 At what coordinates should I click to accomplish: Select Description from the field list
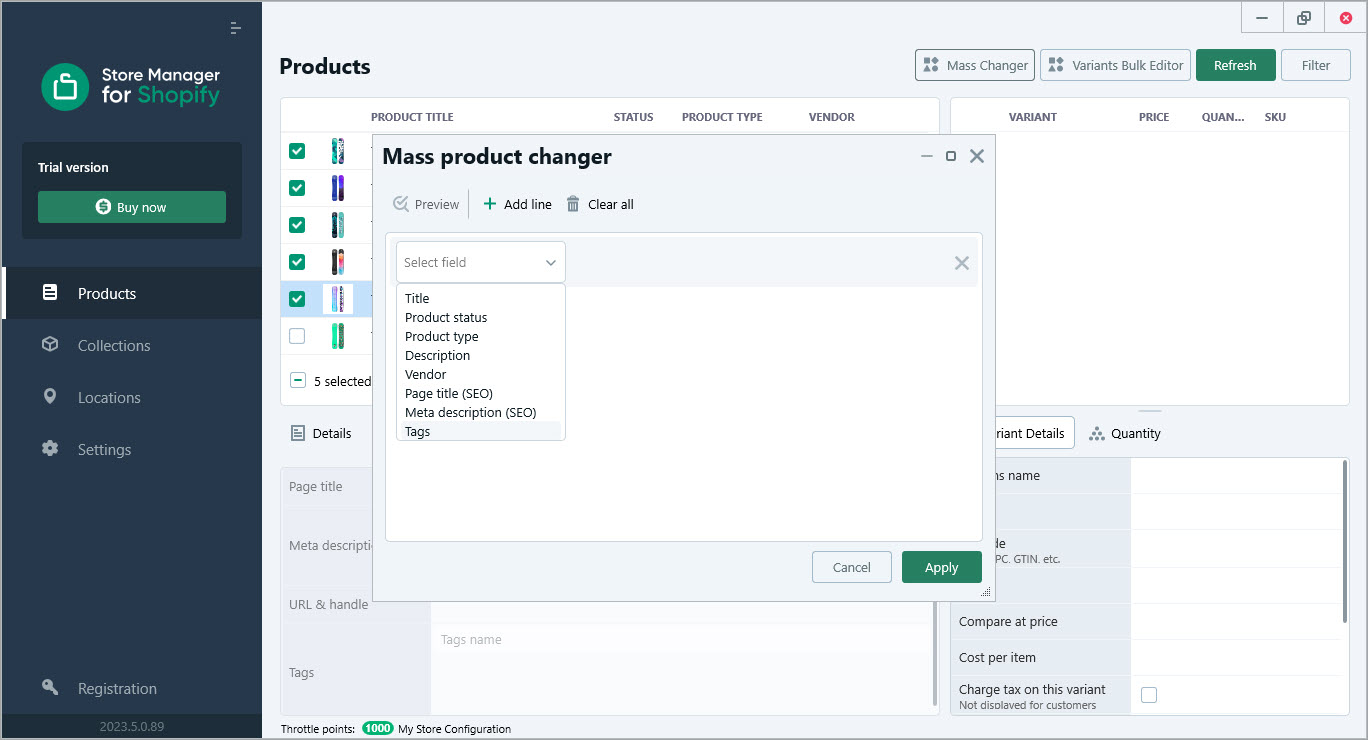pos(481,355)
